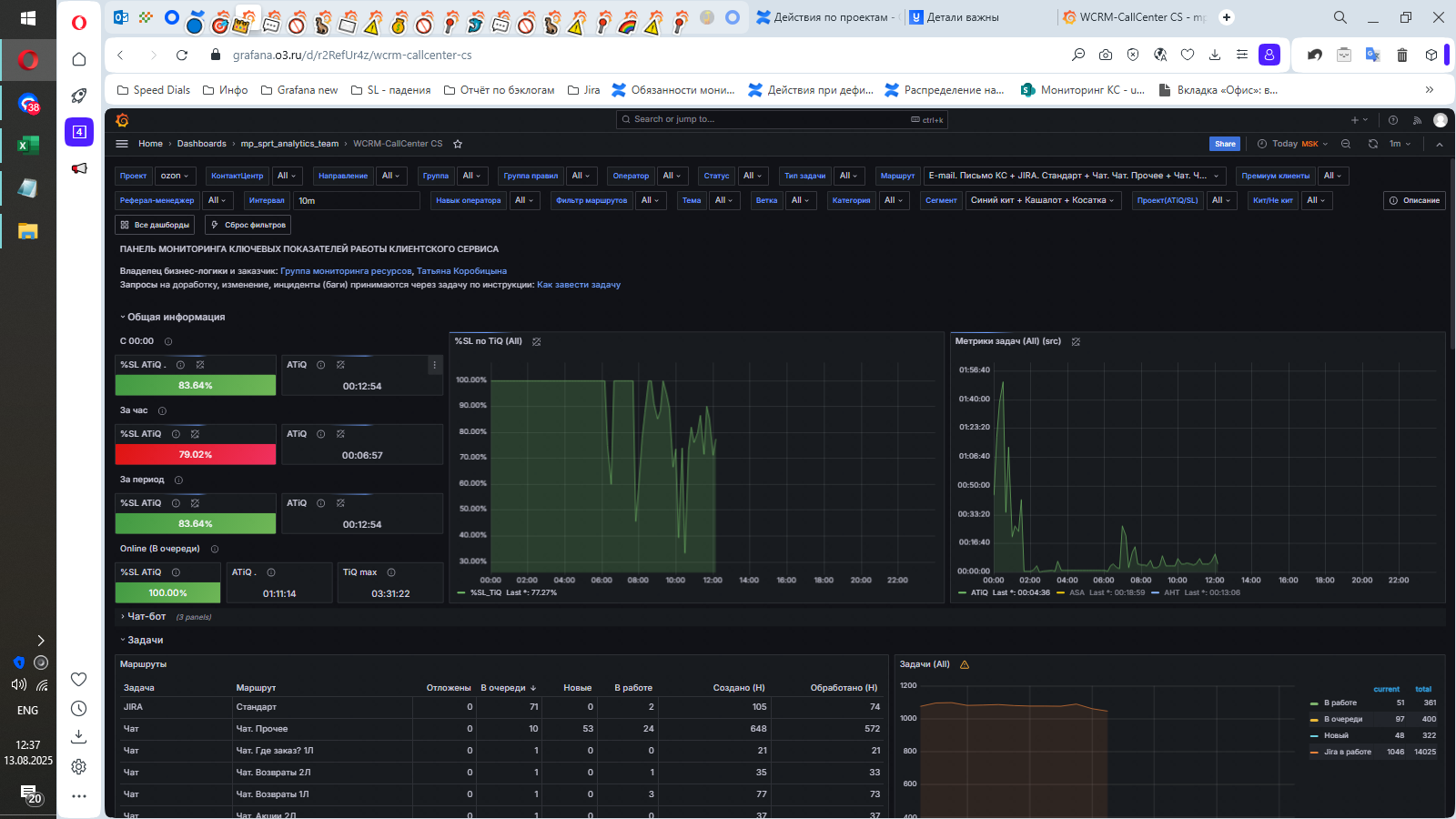Refresh the Grafana dashboard
Screen dimensions: 1456x819
click(x=1373, y=144)
